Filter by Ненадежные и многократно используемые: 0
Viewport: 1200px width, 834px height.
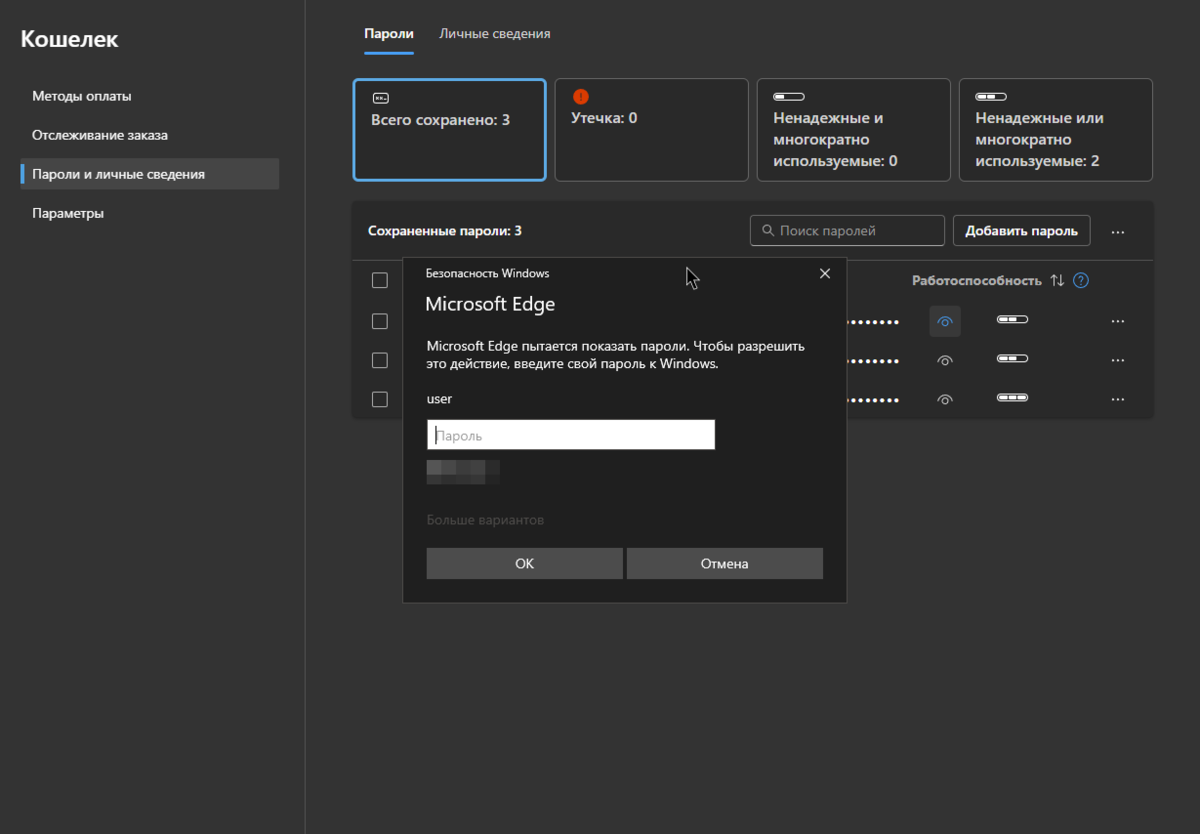(x=854, y=130)
